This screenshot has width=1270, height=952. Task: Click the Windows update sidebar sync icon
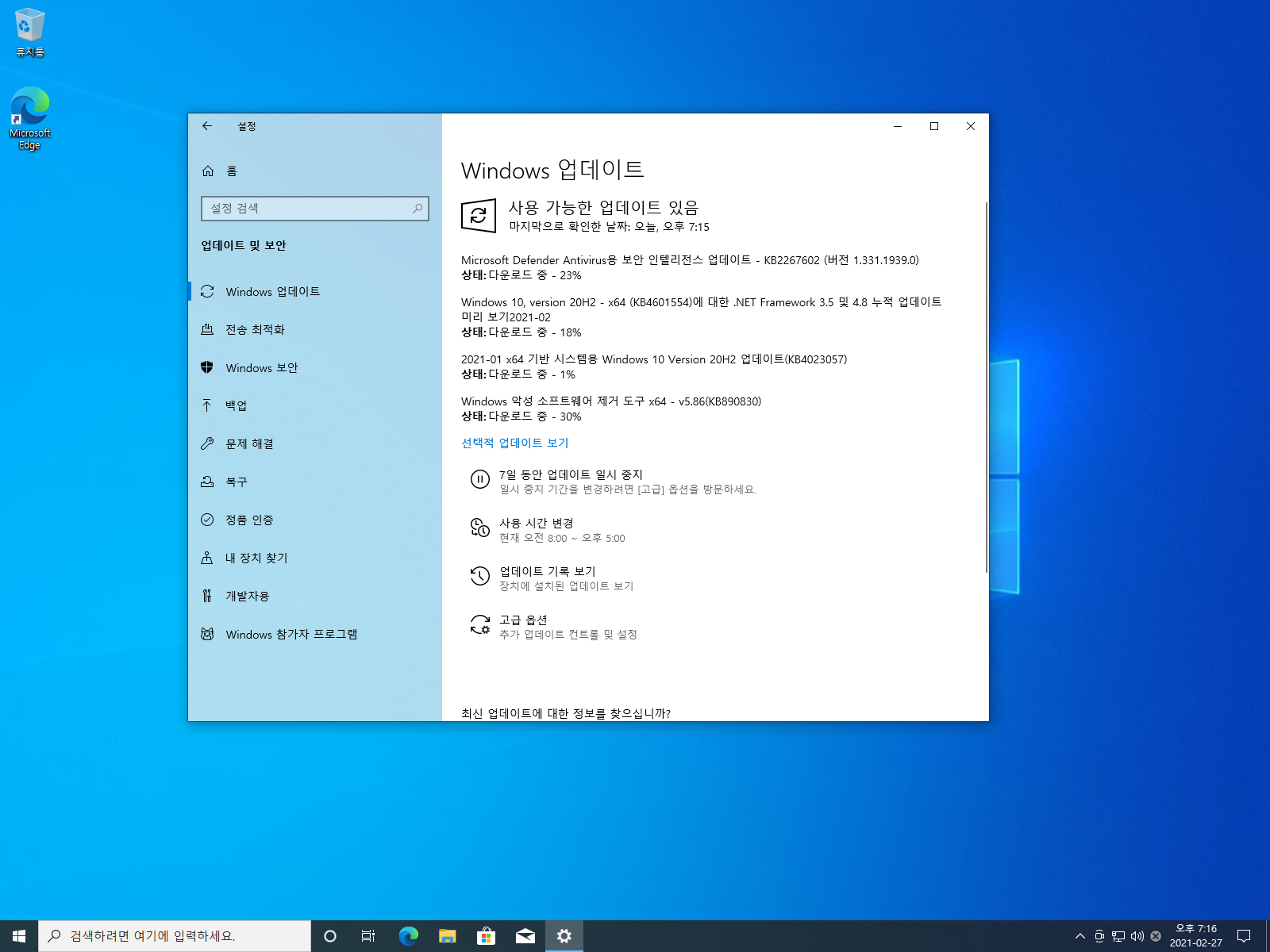point(207,292)
